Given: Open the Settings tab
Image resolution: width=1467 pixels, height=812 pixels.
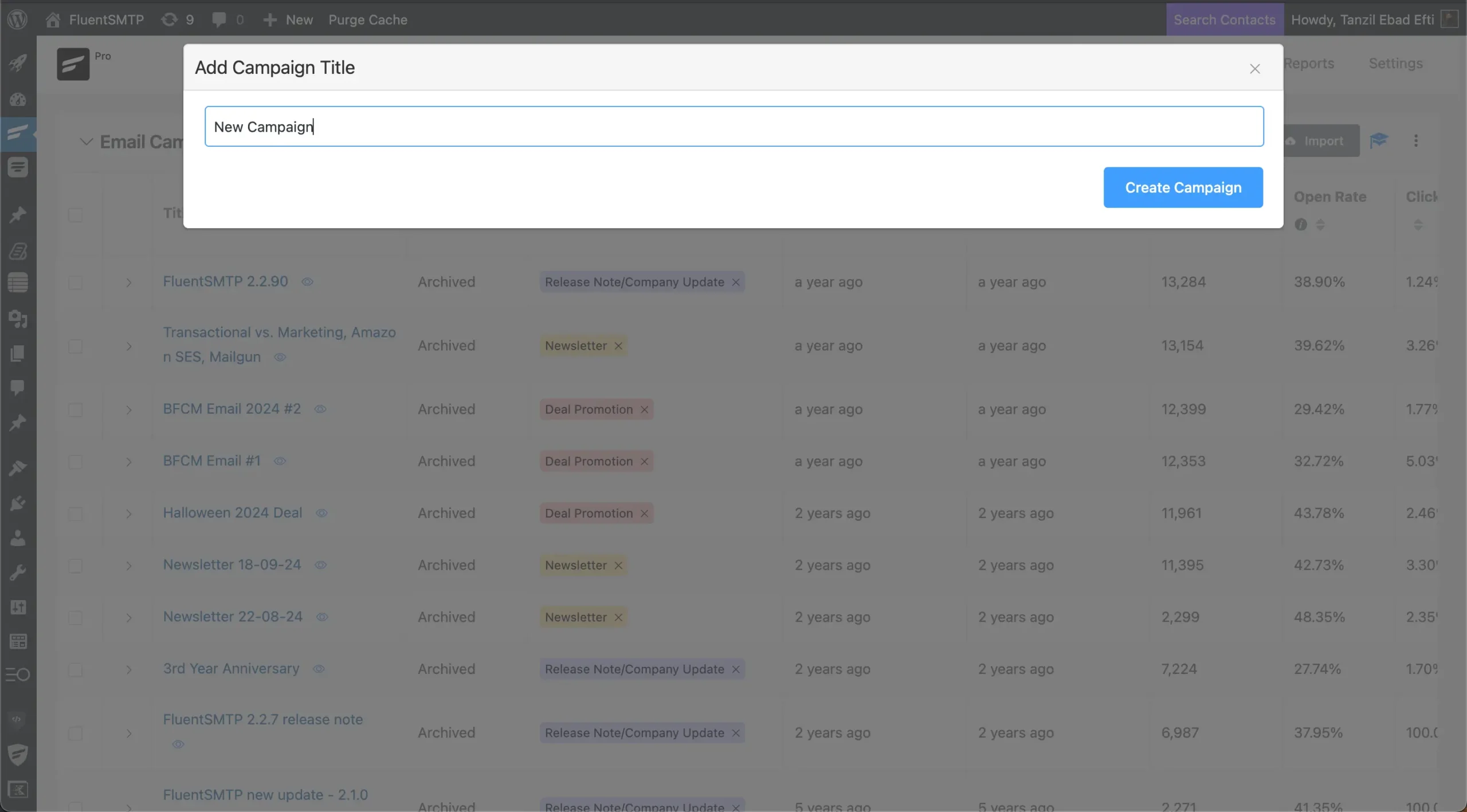Looking at the screenshot, I should pyautogui.click(x=1395, y=64).
